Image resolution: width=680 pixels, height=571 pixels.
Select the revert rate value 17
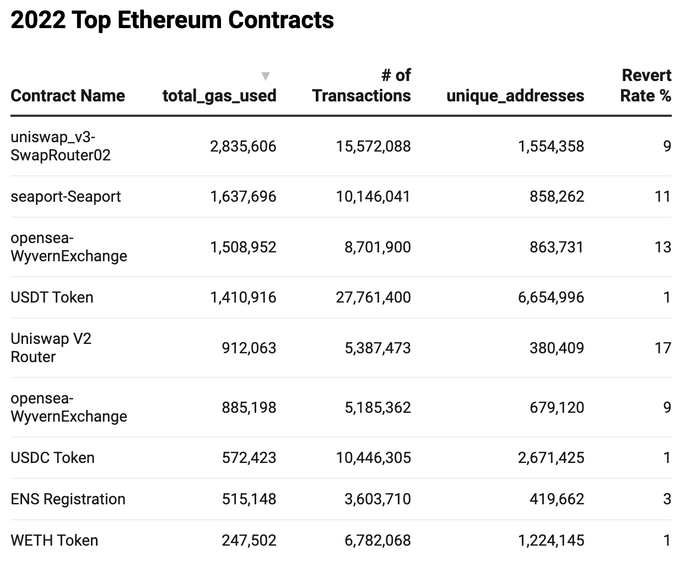coord(662,348)
